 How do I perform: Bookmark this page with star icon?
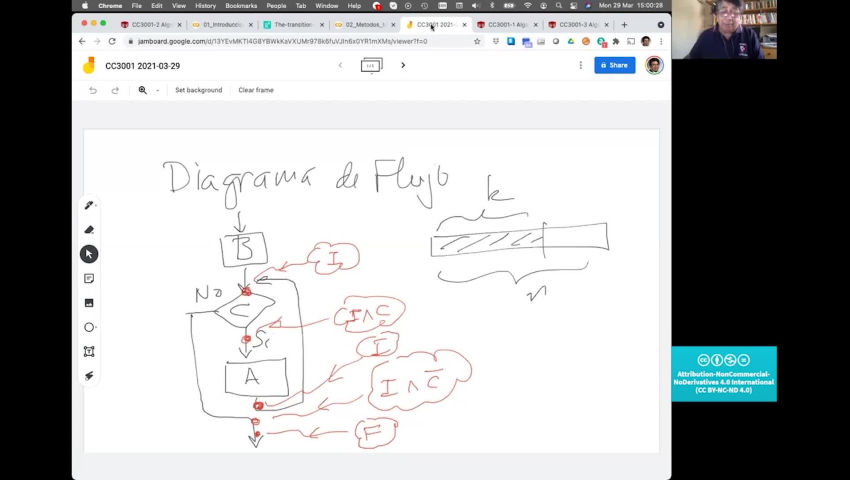pos(477,41)
